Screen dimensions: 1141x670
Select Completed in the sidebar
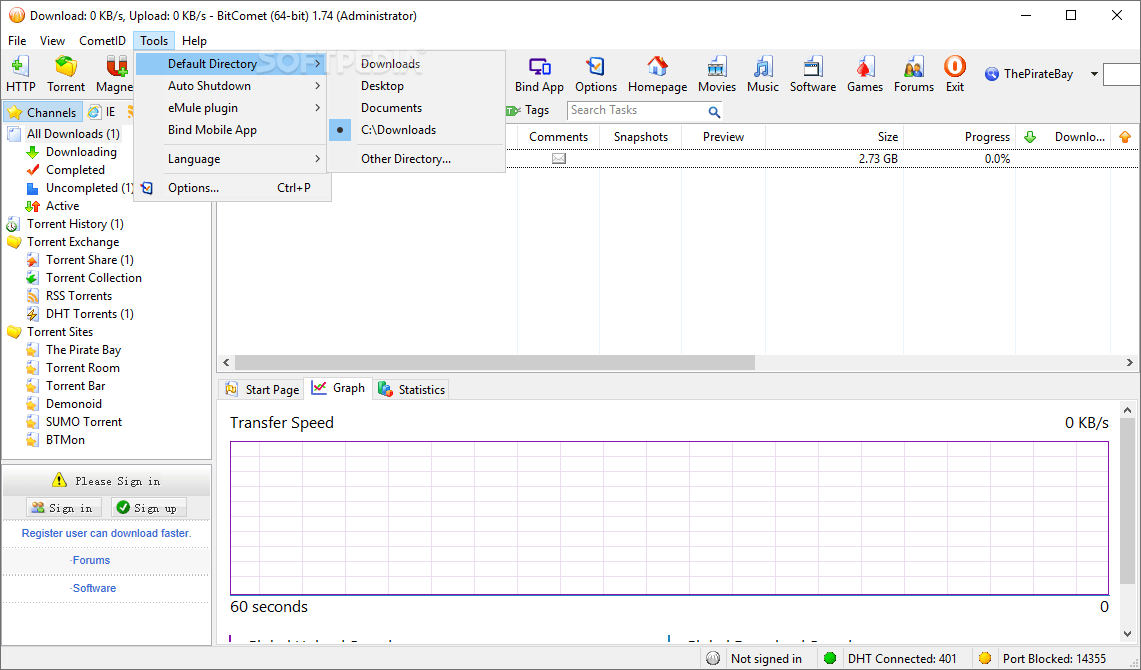75,170
